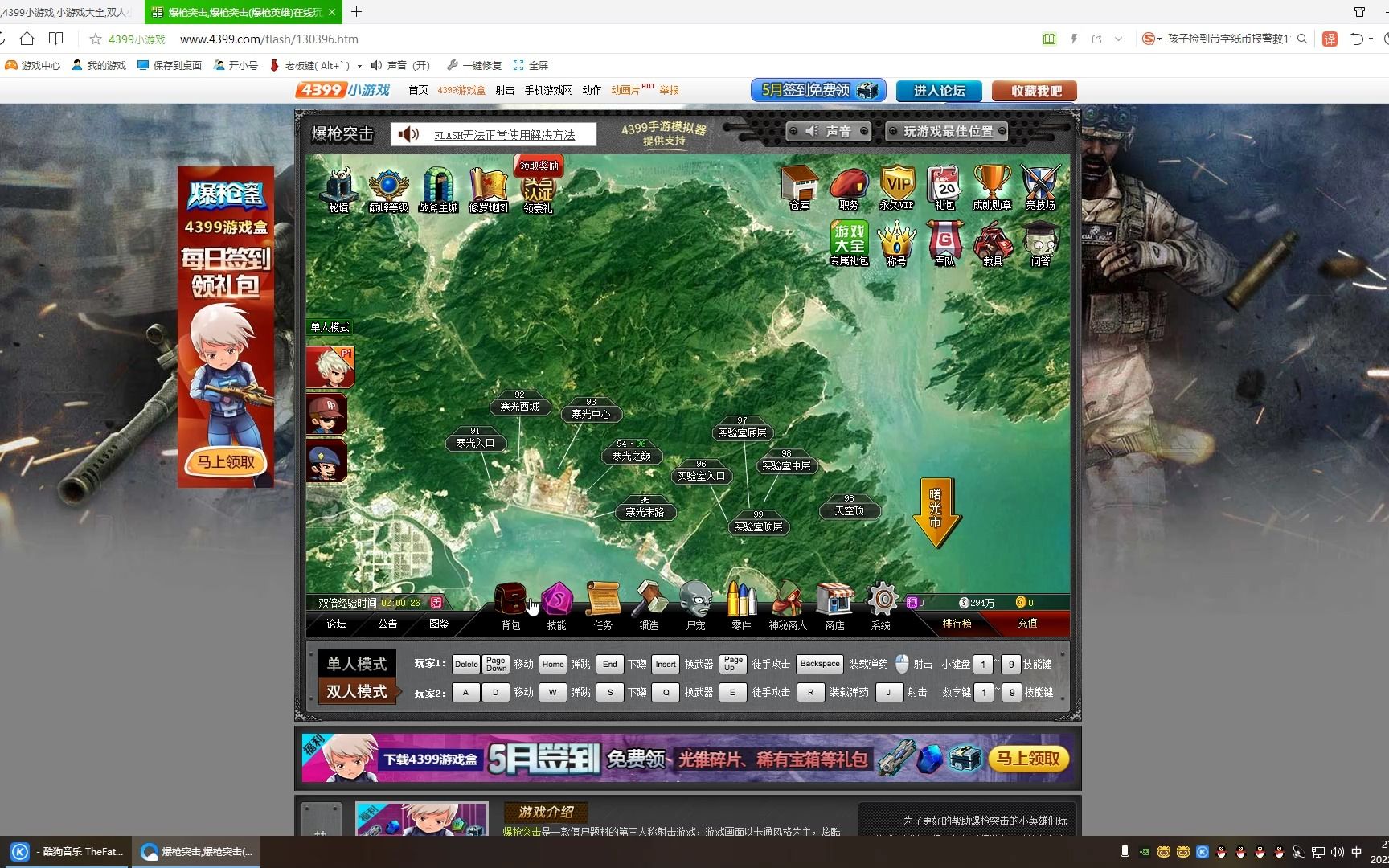Open the 公告 announcements tab
Screen dimensions: 1389x868
coord(387,624)
